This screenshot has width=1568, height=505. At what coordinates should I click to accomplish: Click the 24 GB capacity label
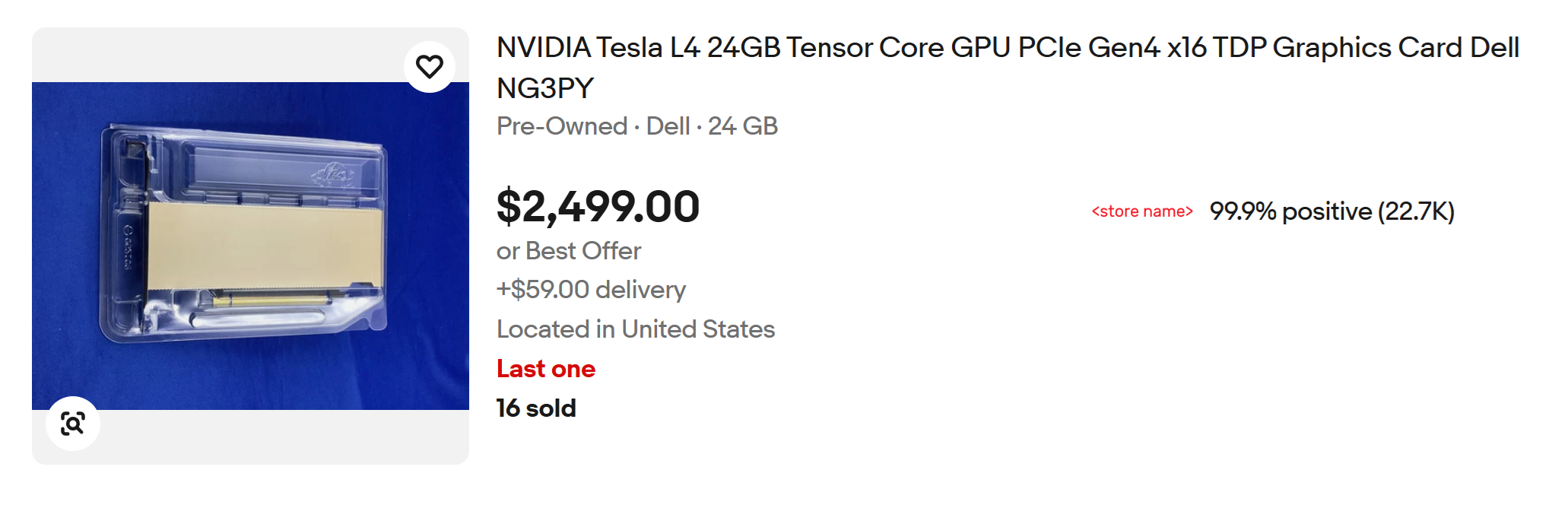coord(743,127)
